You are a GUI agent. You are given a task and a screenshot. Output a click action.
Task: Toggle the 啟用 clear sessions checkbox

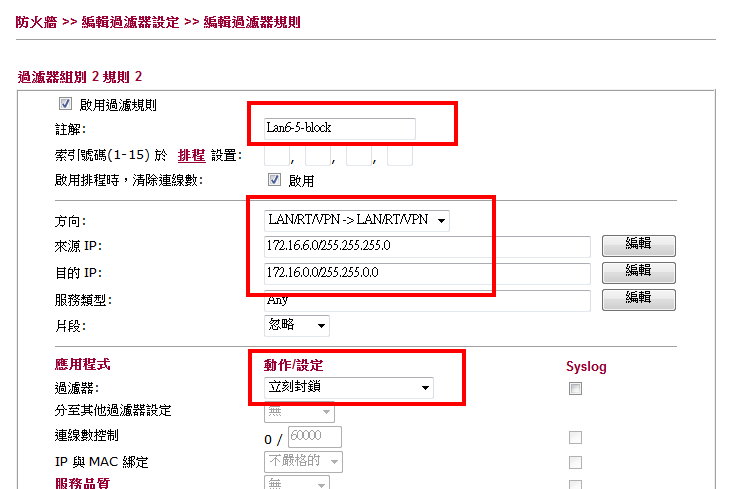click(274, 180)
